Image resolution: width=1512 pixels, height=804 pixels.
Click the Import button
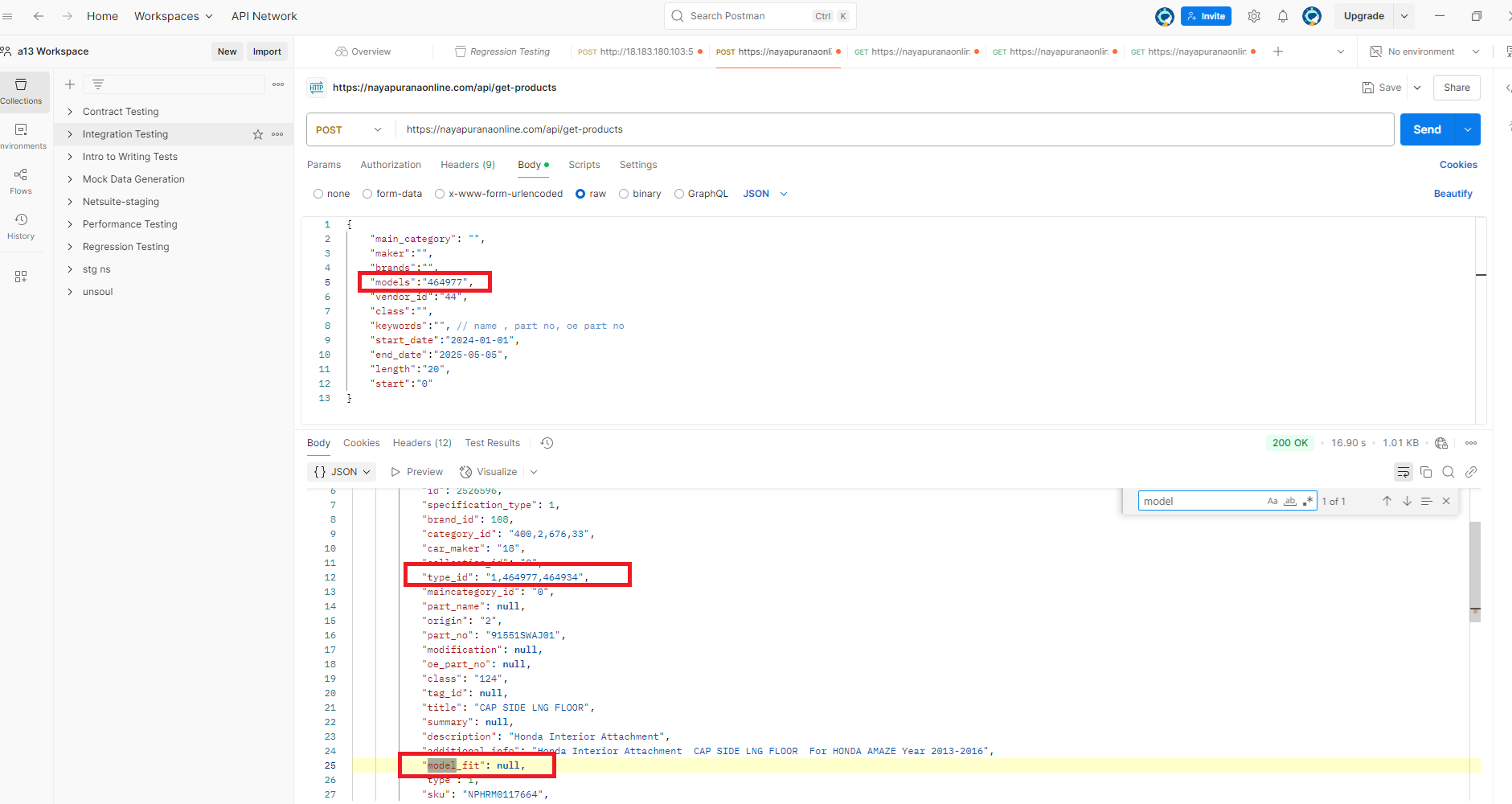[267, 51]
